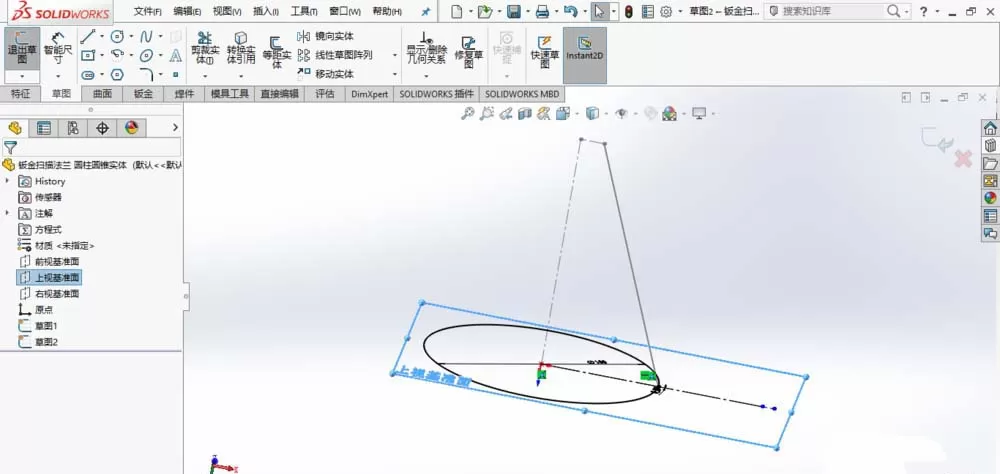Open dropdown arrow next to Line tool
Image resolution: width=1000 pixels, height=474 pixels.
101,36
